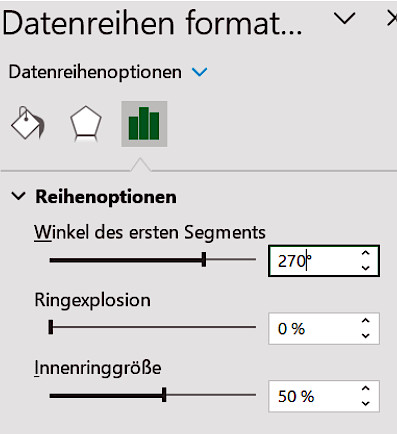Decrease Winkel des ersten Segments value

click(x=366, y=268)
